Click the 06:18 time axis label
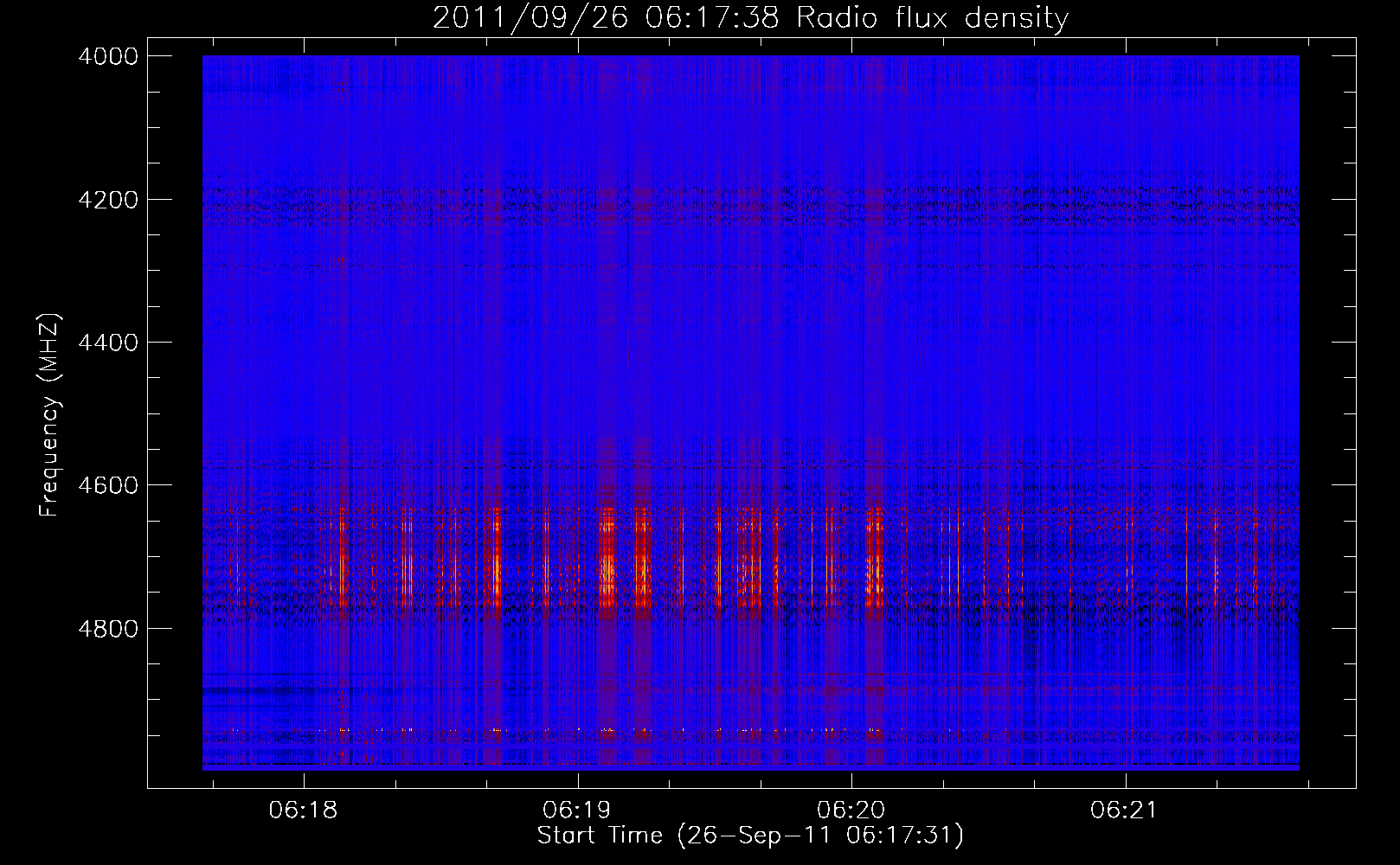The image size is (1400, 865). (303, 811)
